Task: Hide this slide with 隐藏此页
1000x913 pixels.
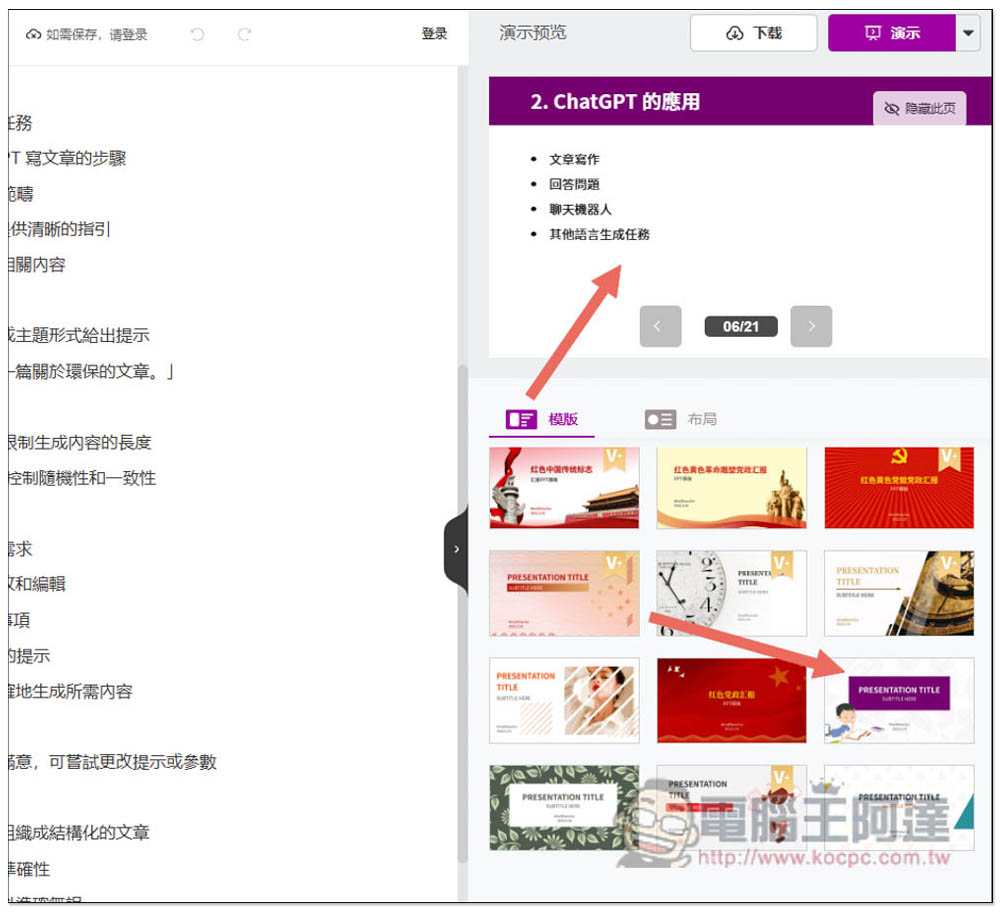Action: 919,108
